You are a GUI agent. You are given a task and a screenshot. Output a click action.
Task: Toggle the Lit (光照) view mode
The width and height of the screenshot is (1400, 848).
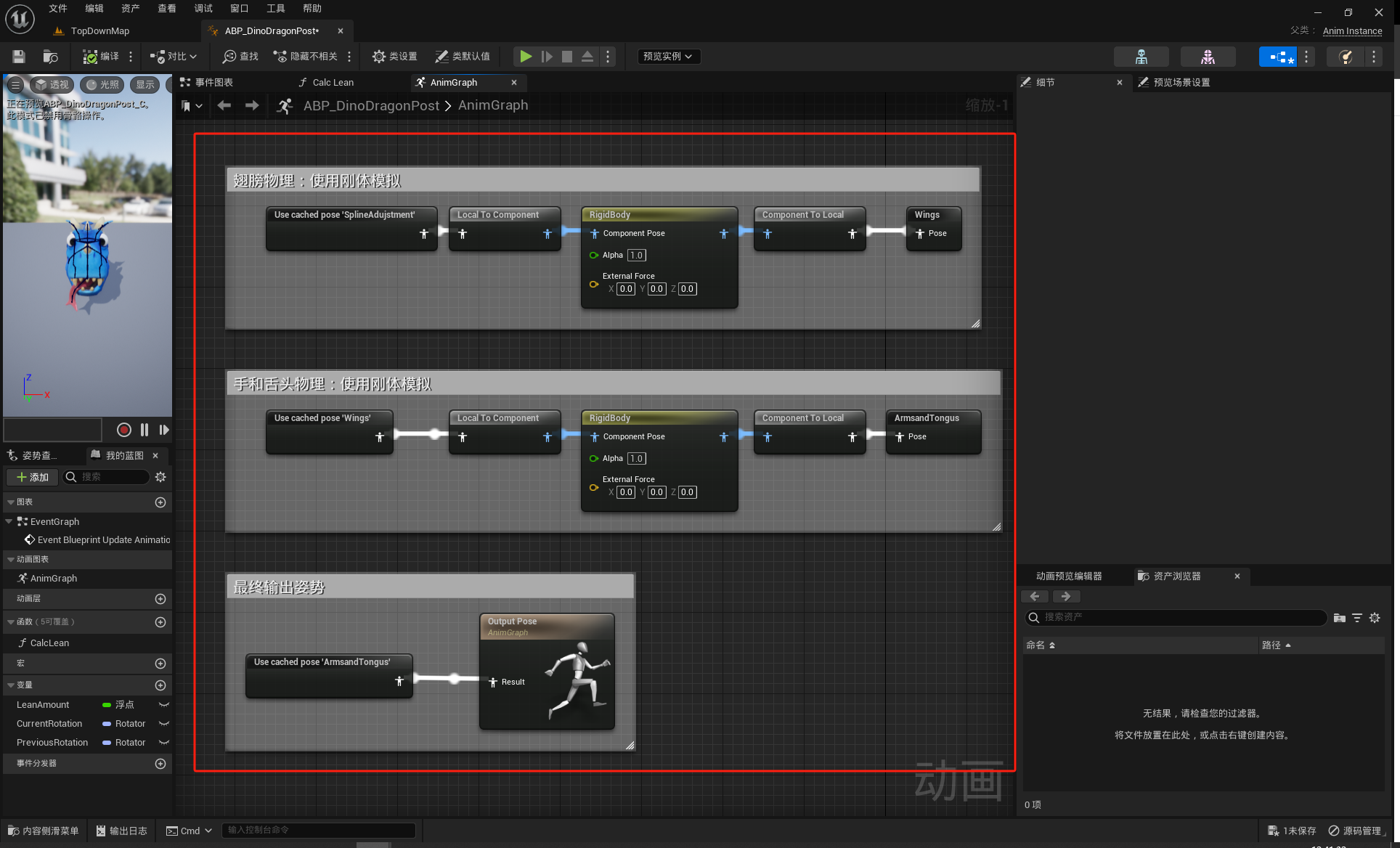102,85
